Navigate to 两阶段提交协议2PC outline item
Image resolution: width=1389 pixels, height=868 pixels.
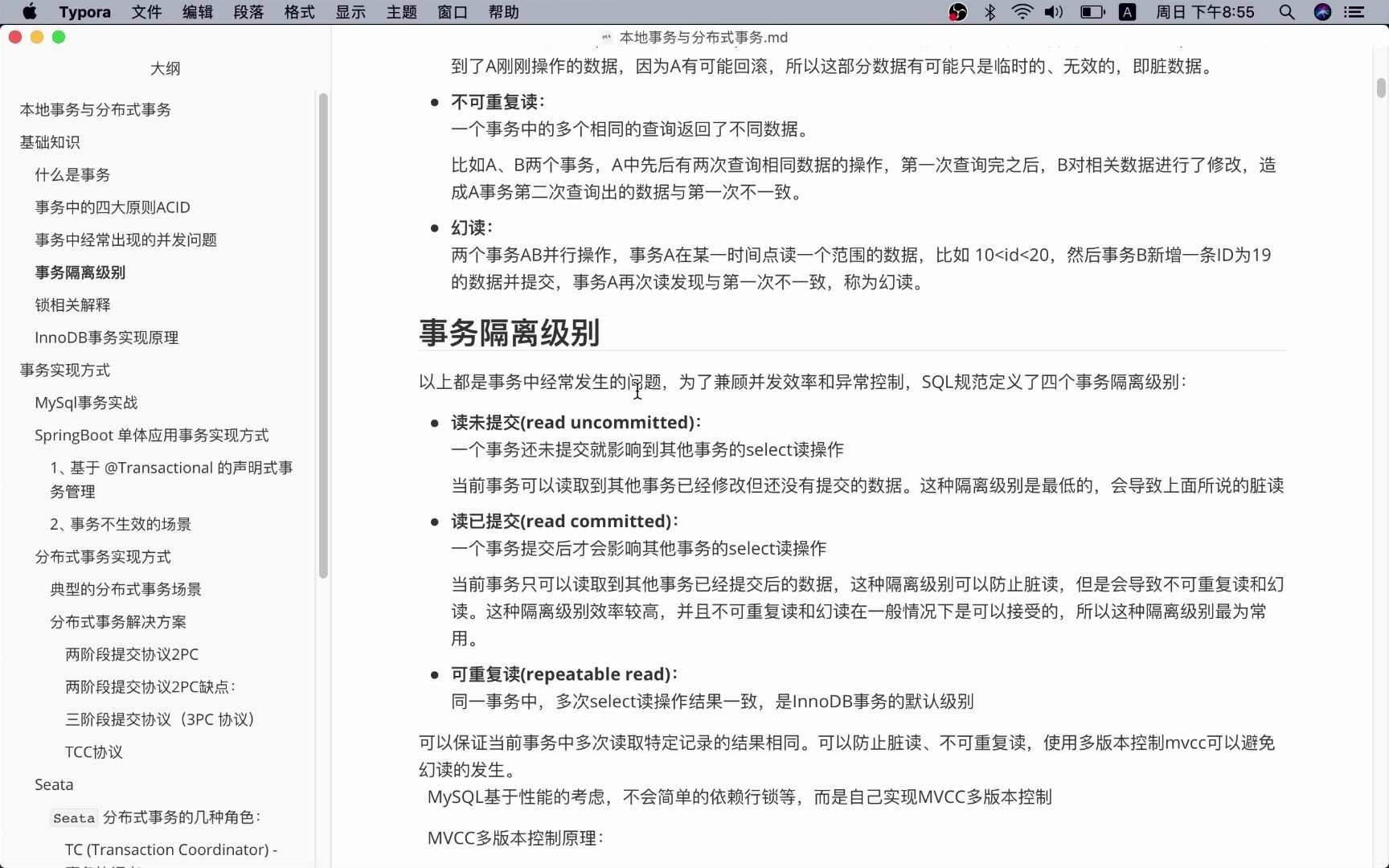point(132,654)
